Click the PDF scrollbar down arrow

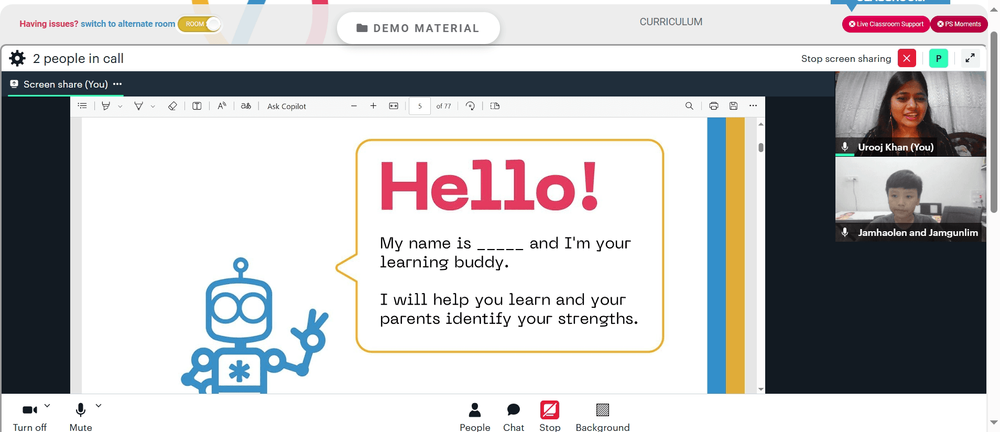pyautogui.click(x=761, y=389)
